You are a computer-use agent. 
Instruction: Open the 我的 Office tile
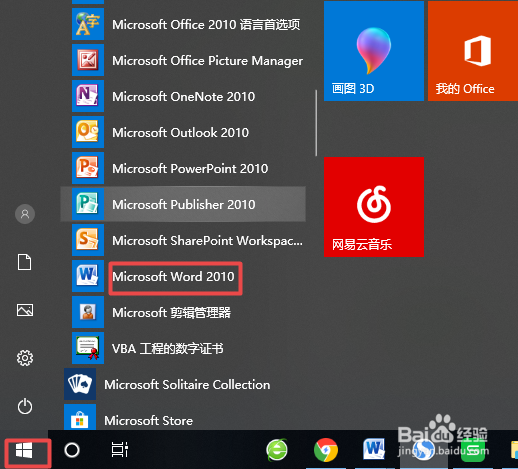point(473,51)
